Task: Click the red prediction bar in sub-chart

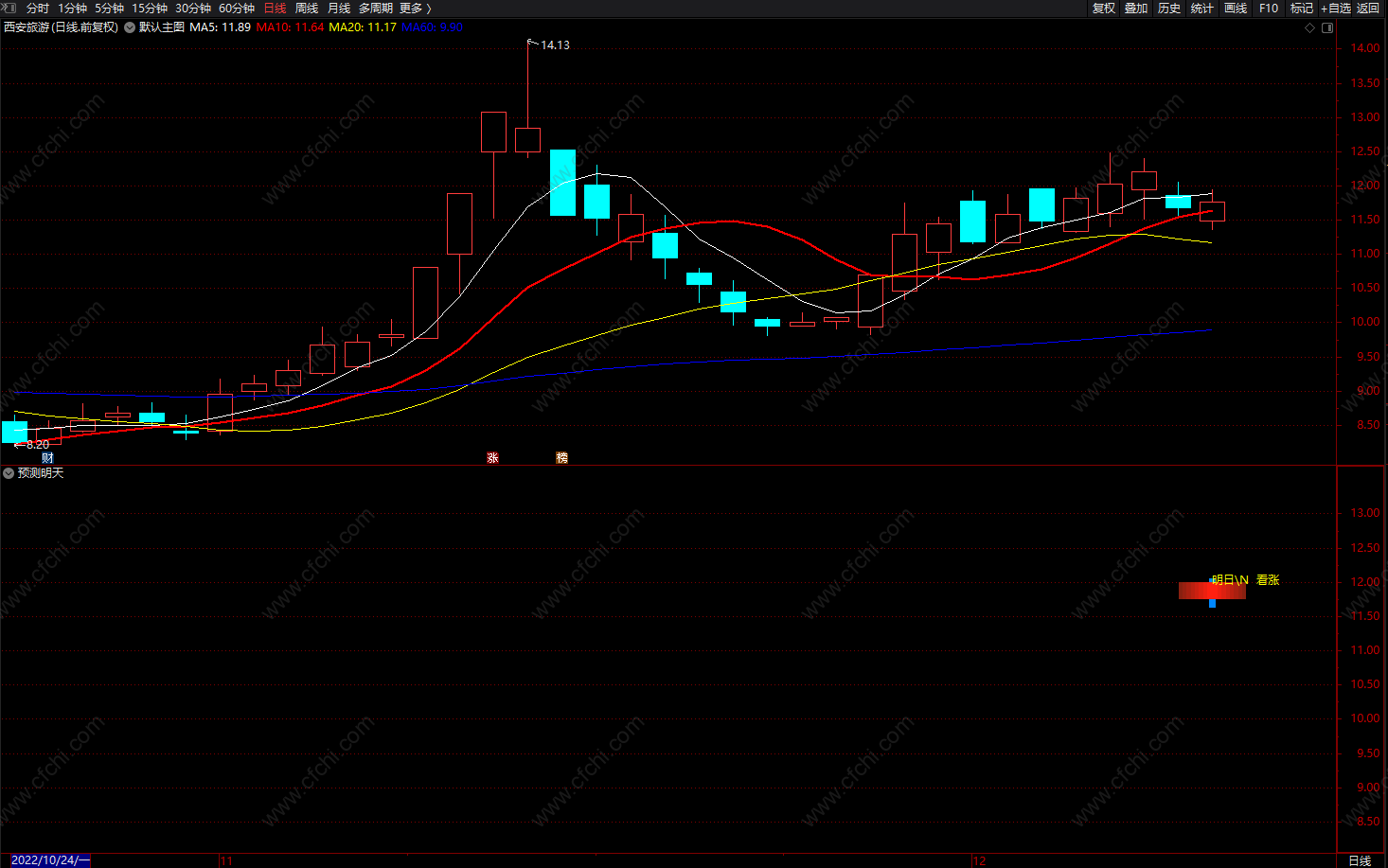Action: [x=1212, y=591]
